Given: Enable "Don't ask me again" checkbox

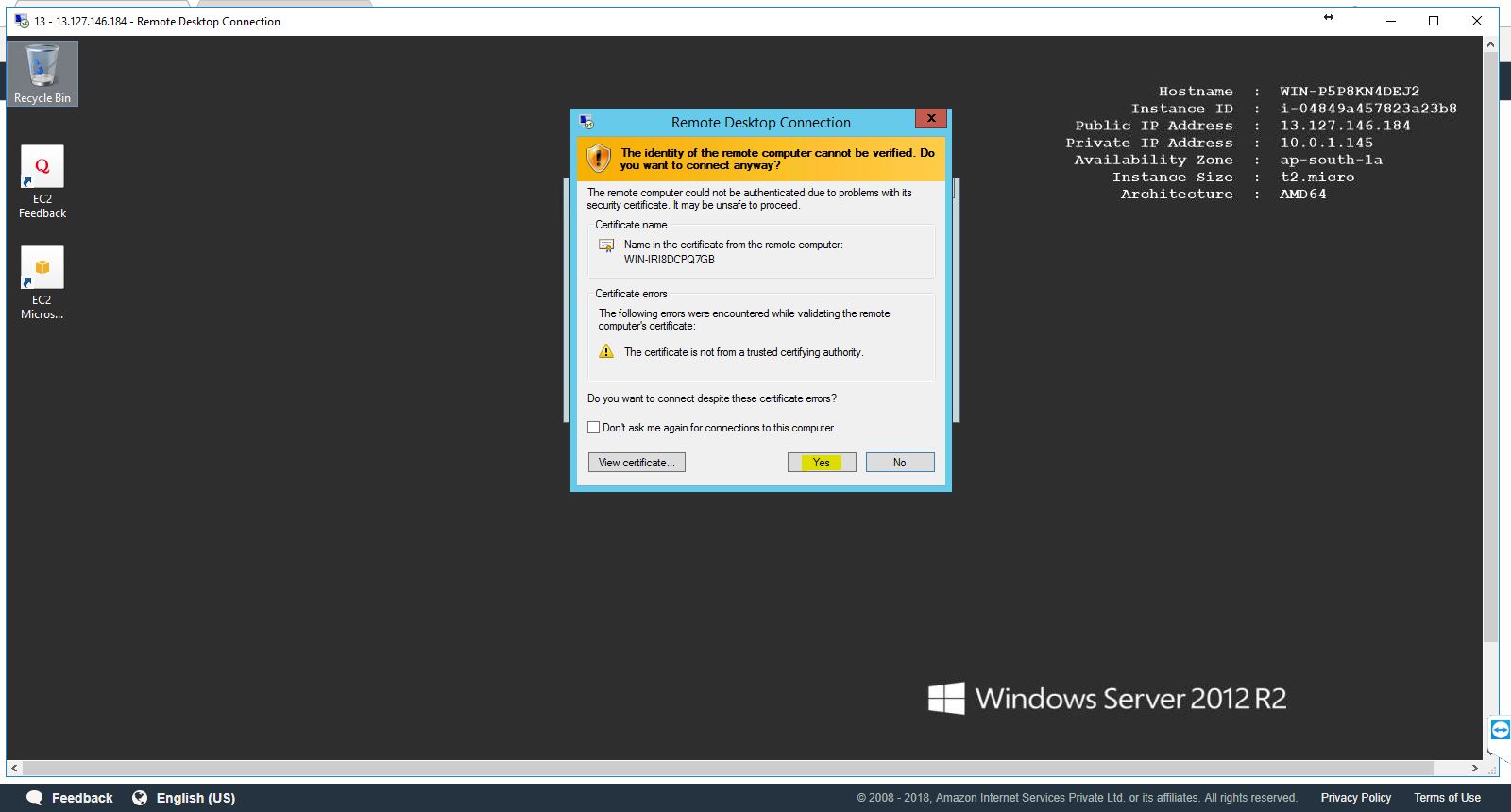Looking at the screenshot, I should click(x=594, y=428).
